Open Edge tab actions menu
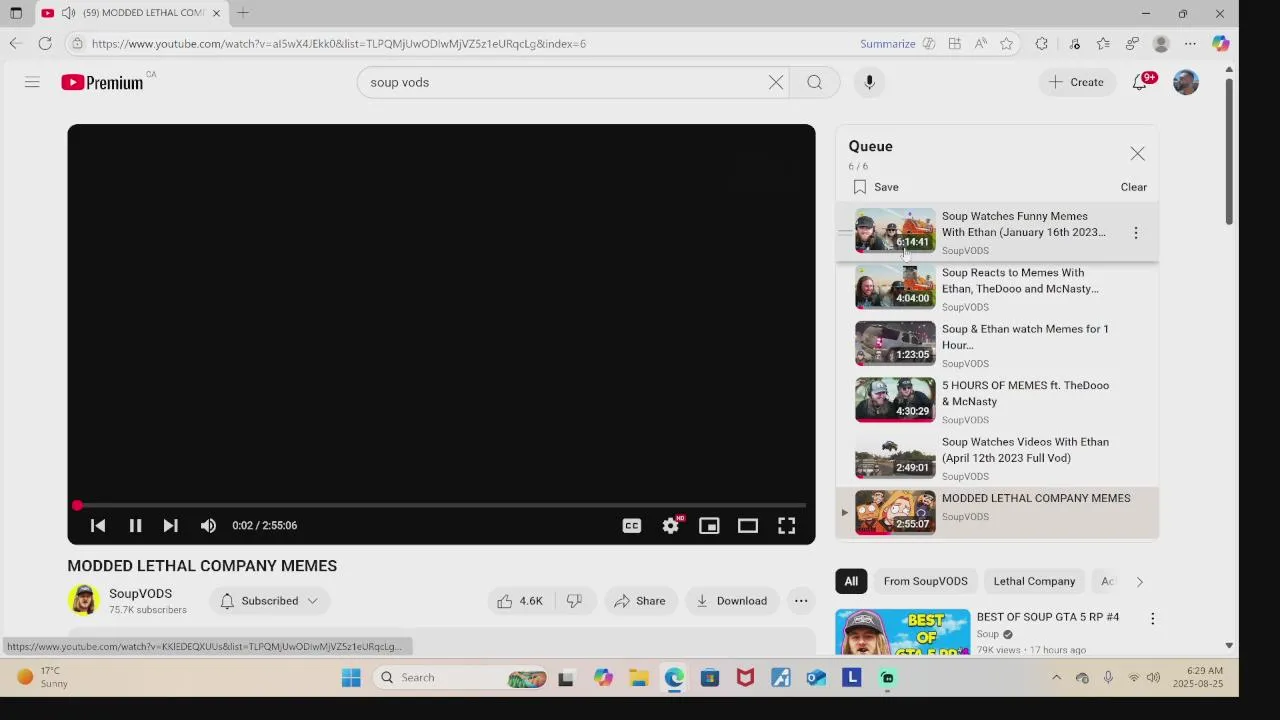Screen dimensions: 1280x720 point(16,13)
